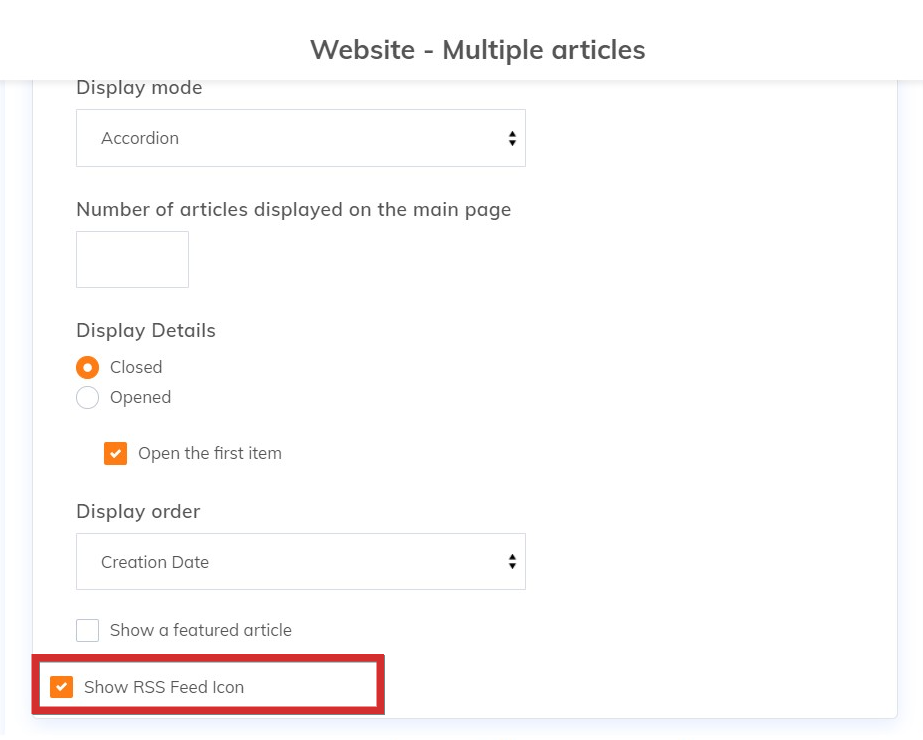The width and height of the screenshot is (923, 740).
Task: Click the arrows on the Accordion select box
Action: [511, 139]
